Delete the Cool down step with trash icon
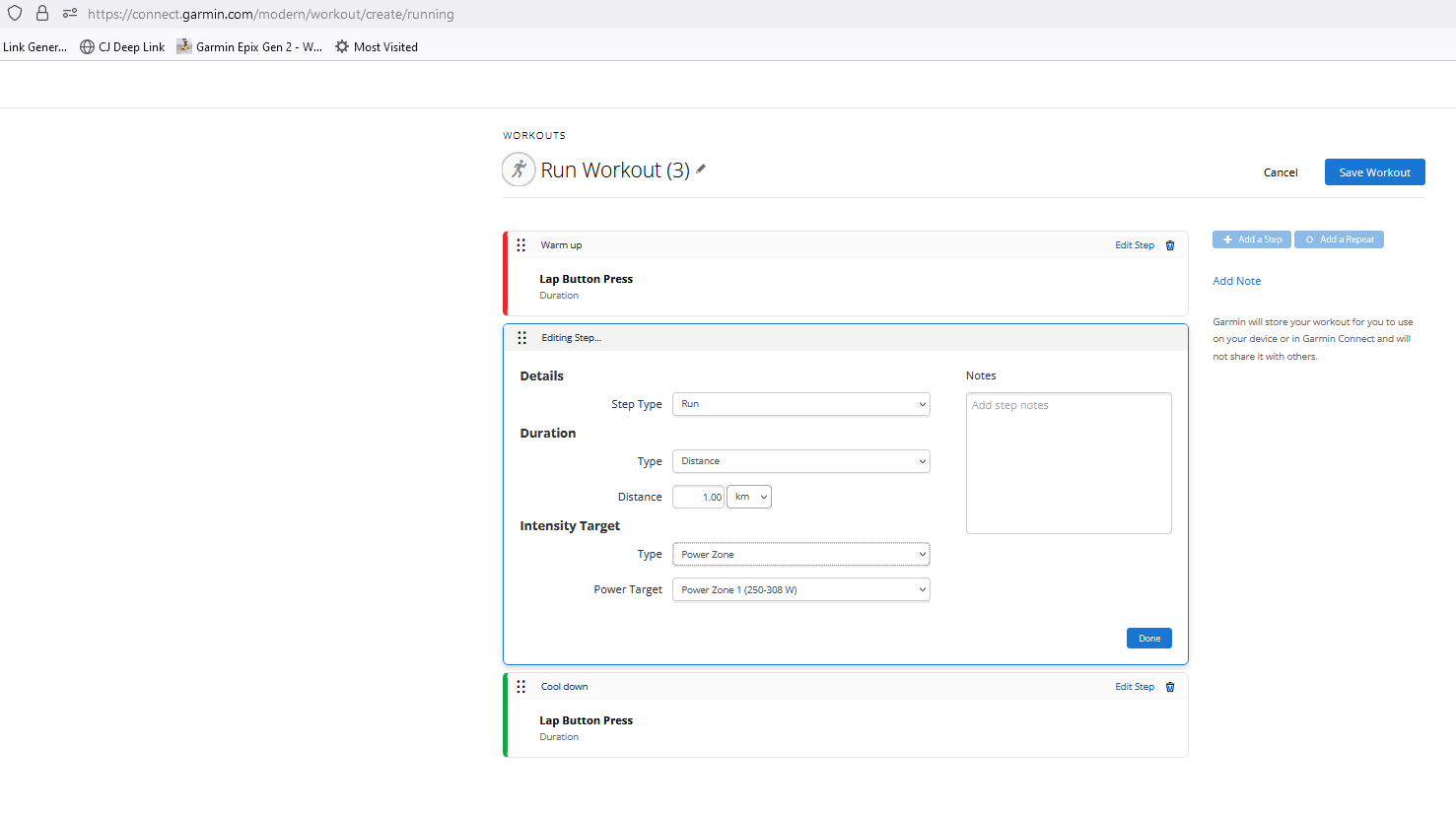The height and width of the screenshot is (816, 1456). 1170,687
